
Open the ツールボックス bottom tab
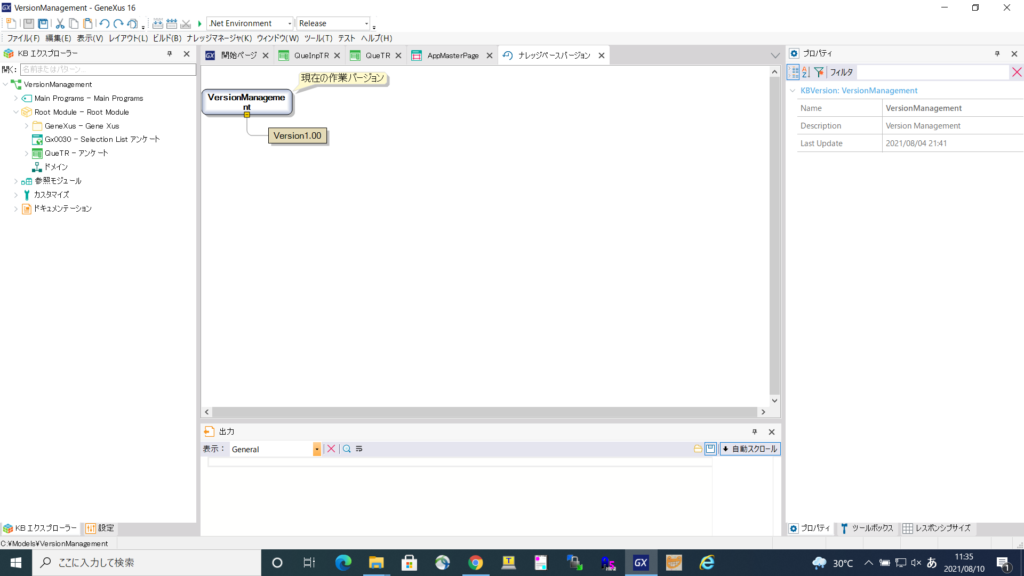click(867, 528)
